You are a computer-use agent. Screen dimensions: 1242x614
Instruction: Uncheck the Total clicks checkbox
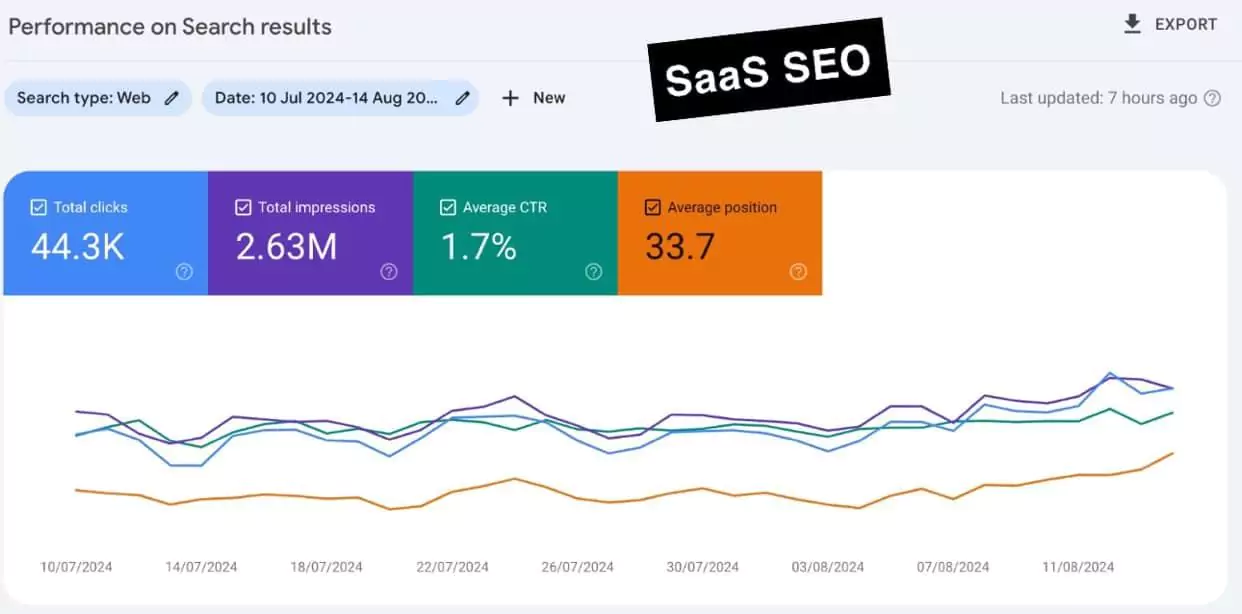39,208
